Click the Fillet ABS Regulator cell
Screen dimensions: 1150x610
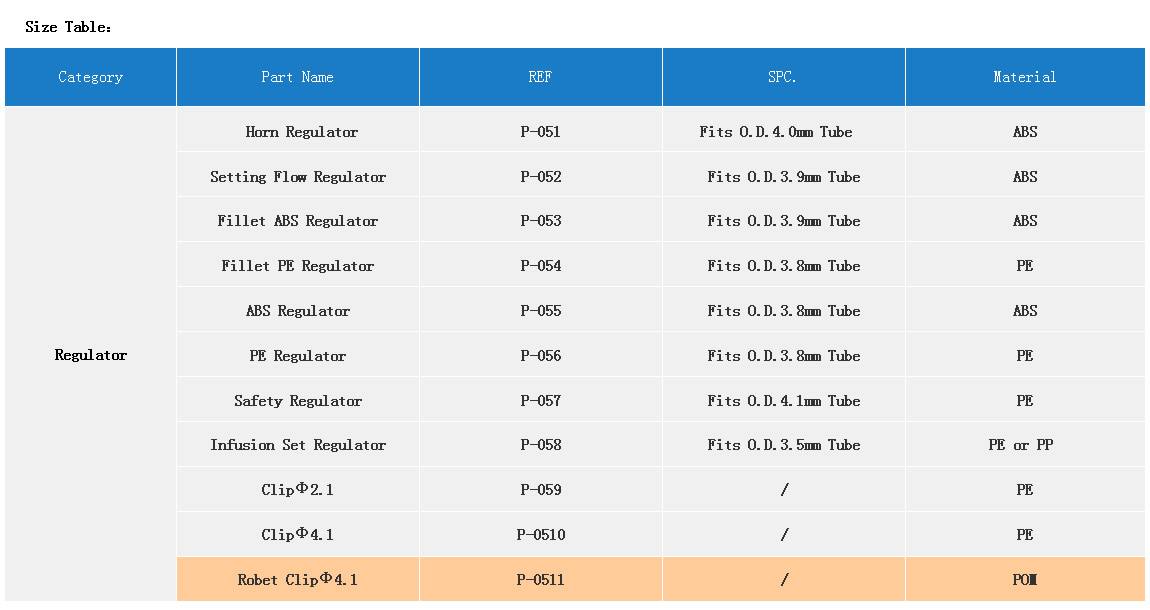tap(298, 221)
